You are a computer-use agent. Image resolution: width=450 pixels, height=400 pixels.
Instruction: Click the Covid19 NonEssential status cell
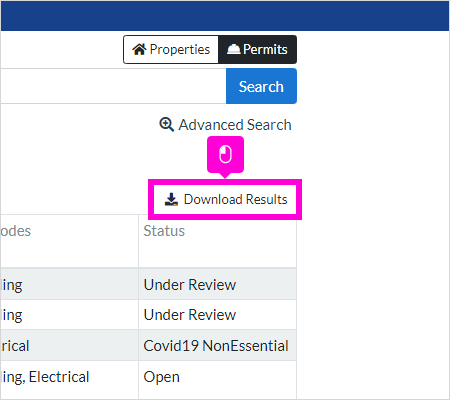click(x=217, y=346)
